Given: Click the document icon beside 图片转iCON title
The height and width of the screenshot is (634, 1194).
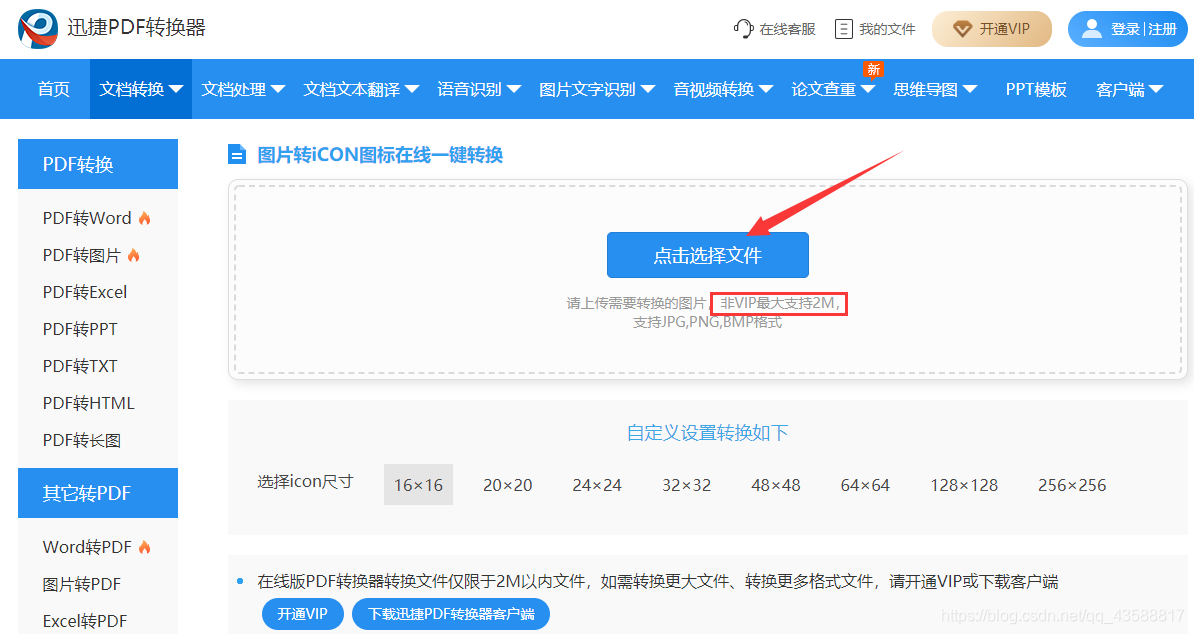Looking at the screenshot, I should point(237,155).
